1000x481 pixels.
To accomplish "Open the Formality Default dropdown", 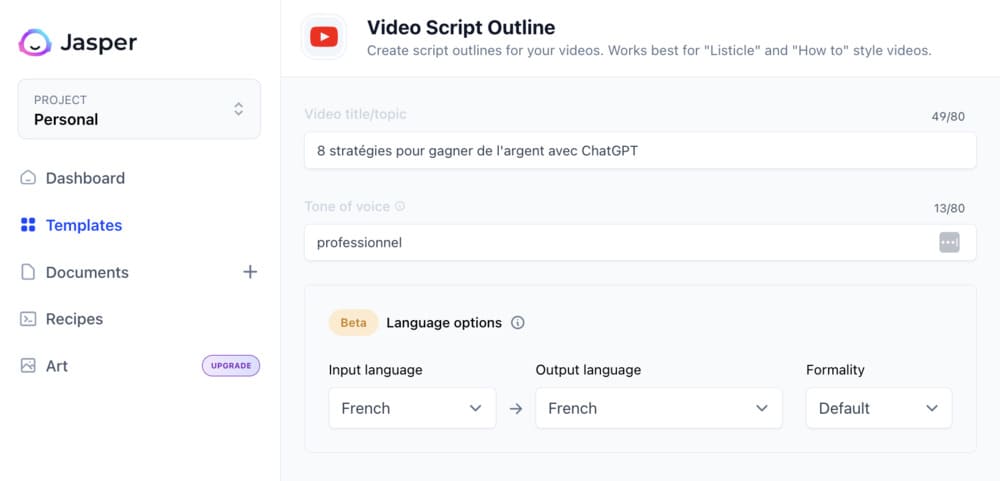I will tap(879, 408).
